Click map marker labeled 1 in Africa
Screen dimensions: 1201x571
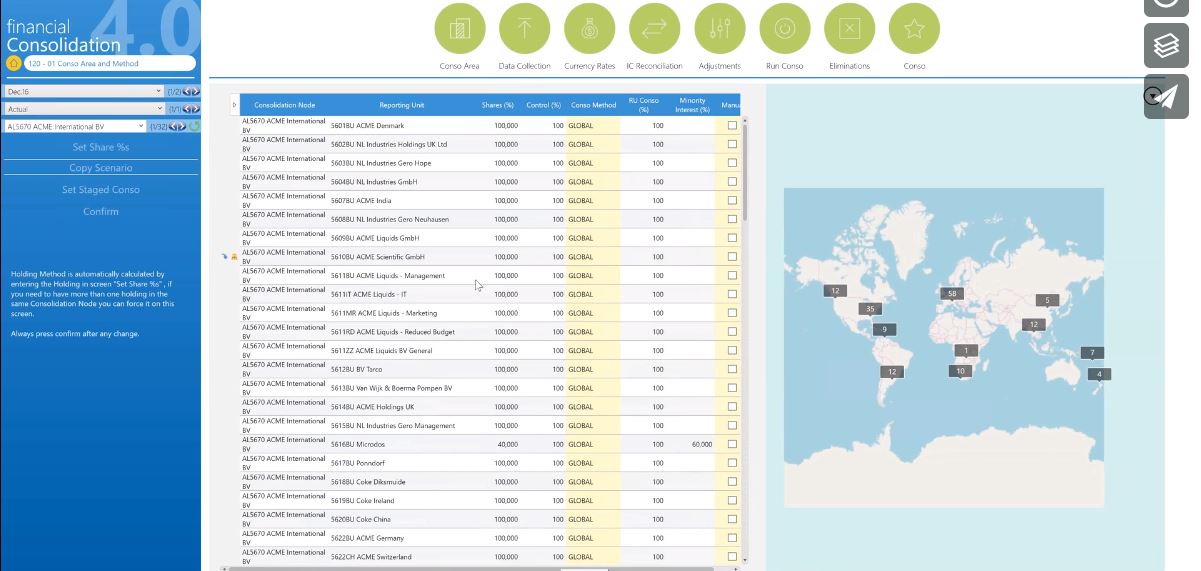965,351
